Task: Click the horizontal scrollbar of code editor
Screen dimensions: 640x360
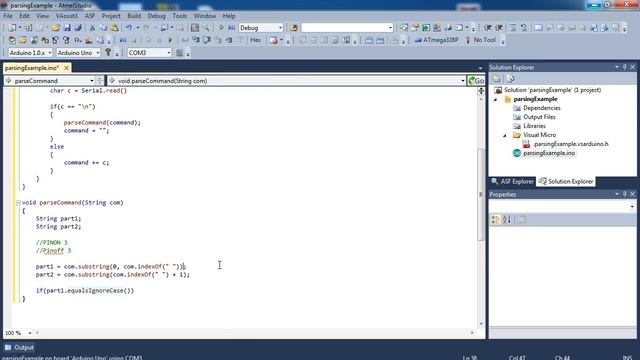Action: click(255, 333)
